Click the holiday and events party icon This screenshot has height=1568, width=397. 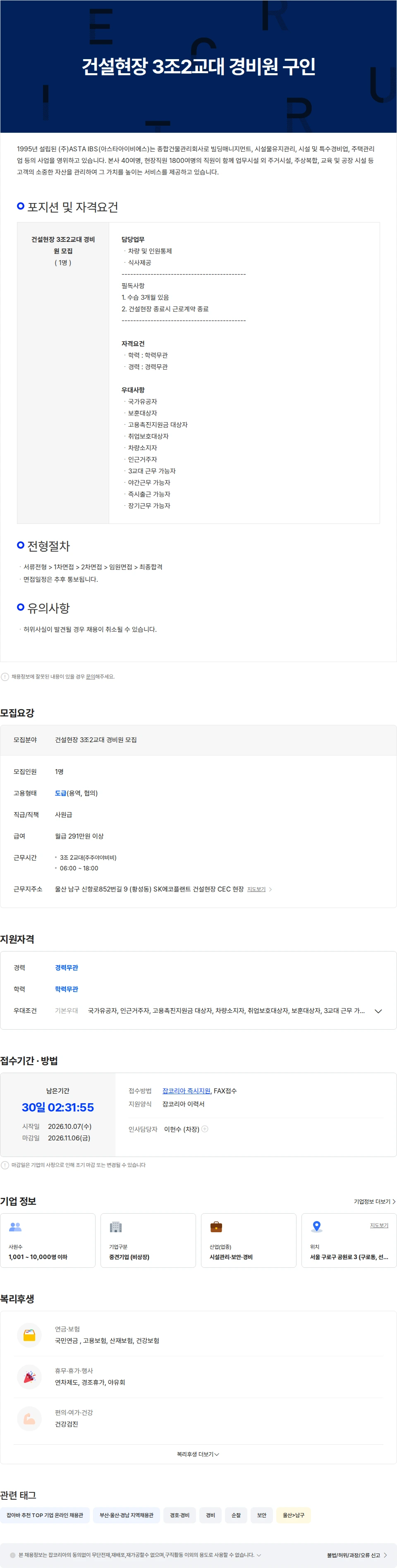click(x=29, y=1376)
